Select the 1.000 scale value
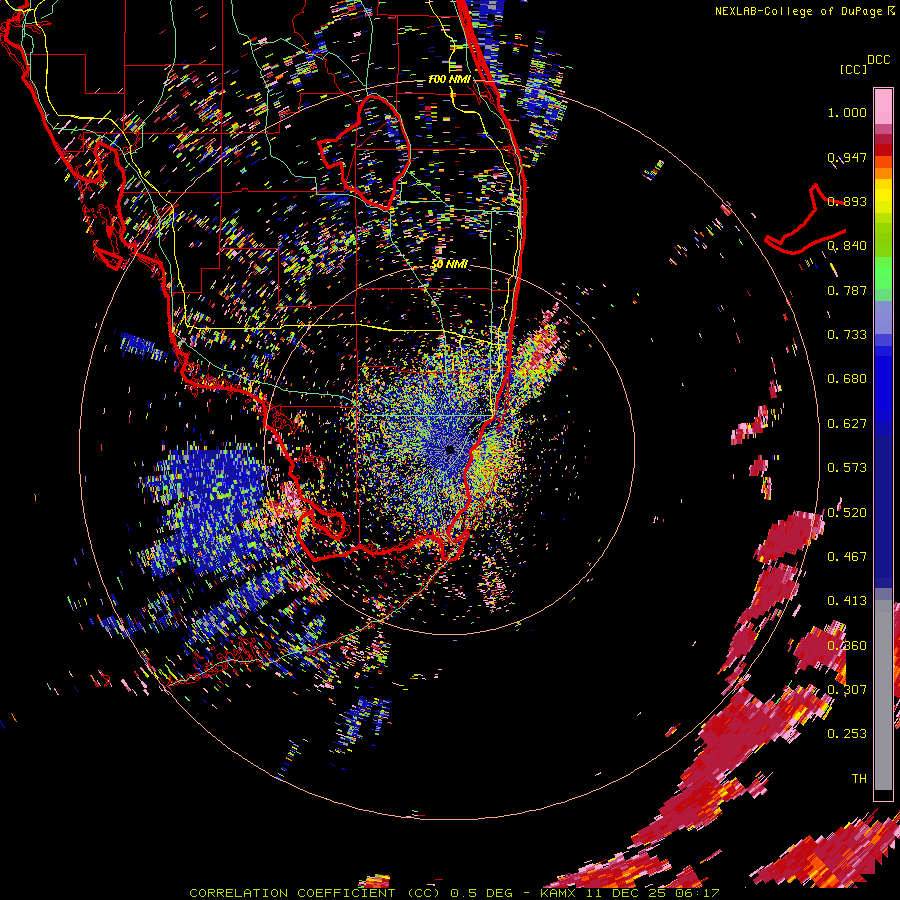The height and width of the screenshot is (900, 900). [x=847, y=112]
